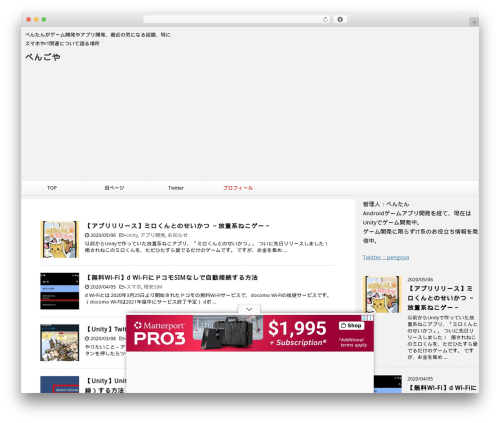Screen dimensions: 500x423
Task: Click the browser reload icon
Action: 325,20
